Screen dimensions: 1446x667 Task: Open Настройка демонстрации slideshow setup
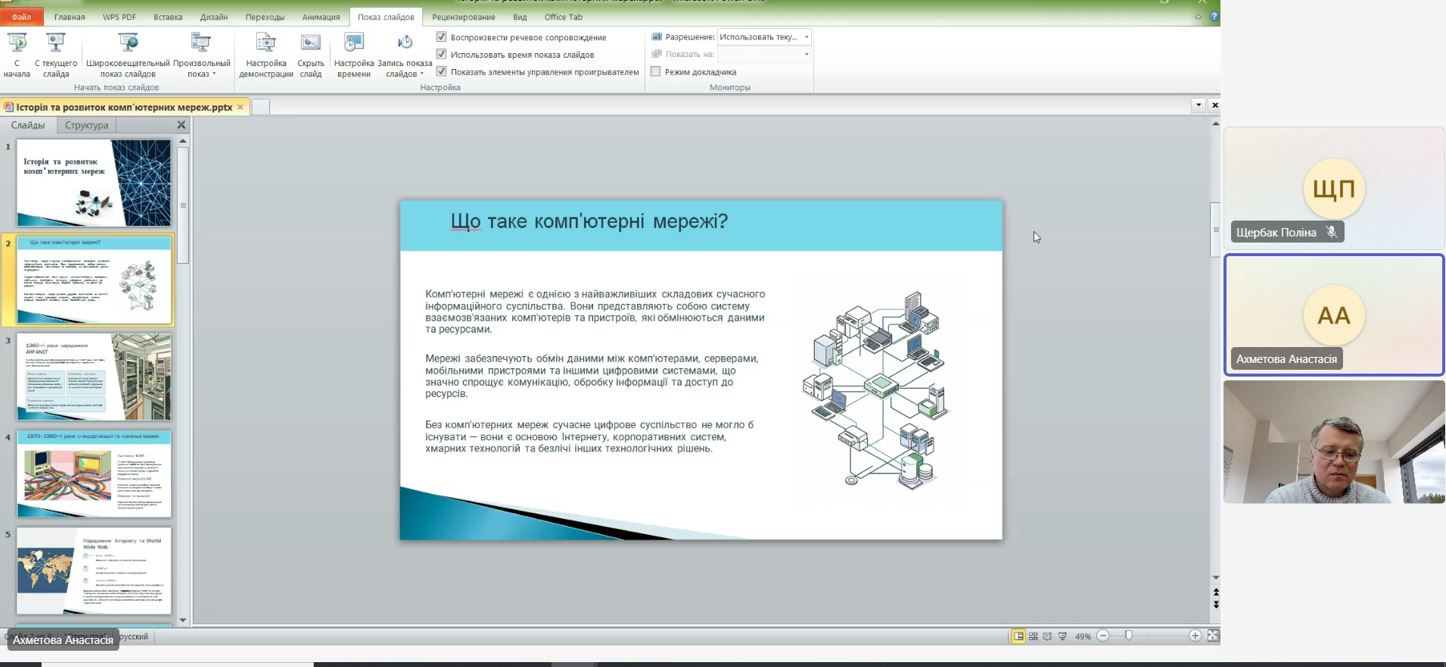tap(266, 45)
